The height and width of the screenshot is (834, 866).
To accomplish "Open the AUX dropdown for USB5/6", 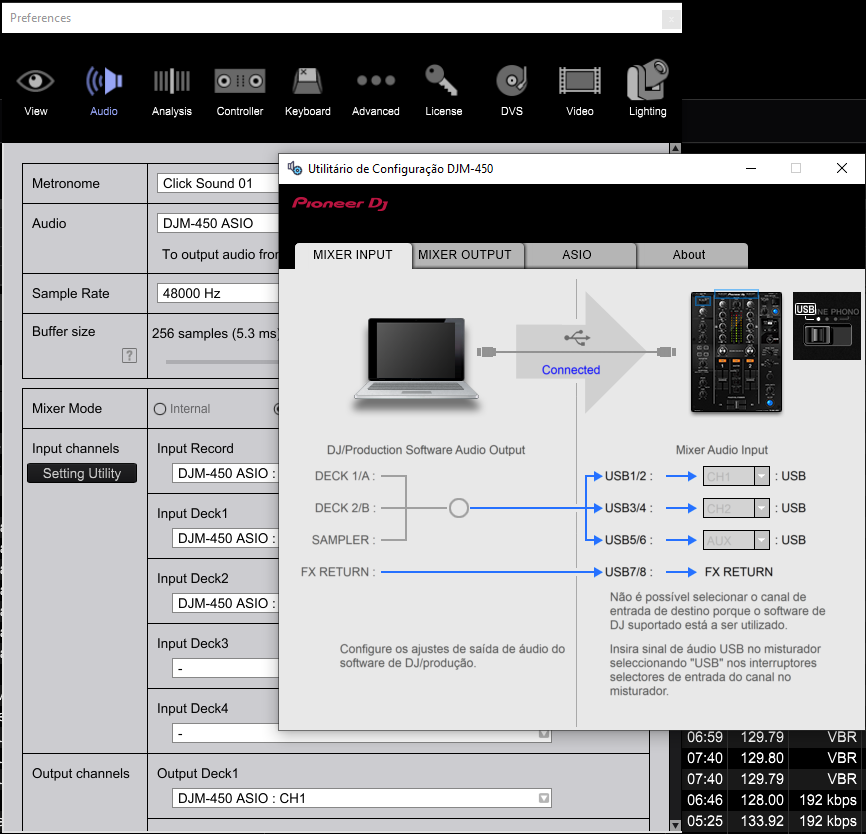I will coord(736,540).
